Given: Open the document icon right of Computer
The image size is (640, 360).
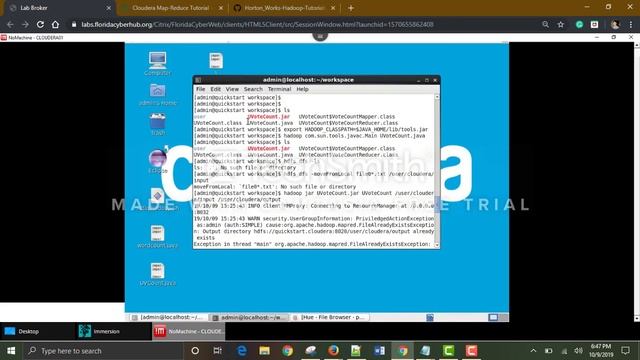Looking at the screenshot, I should point(216,61).
